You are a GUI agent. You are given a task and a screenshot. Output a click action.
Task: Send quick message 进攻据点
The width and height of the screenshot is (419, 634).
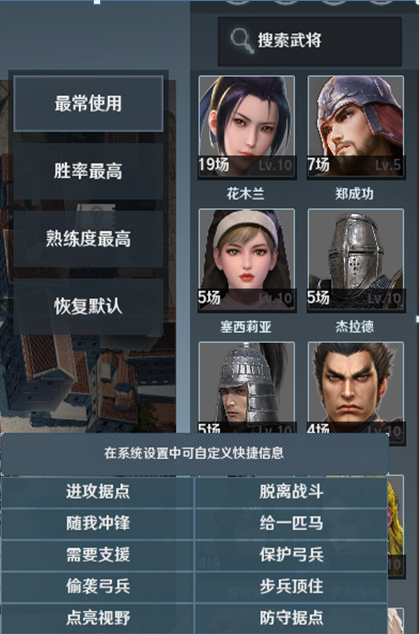[98, 492]
